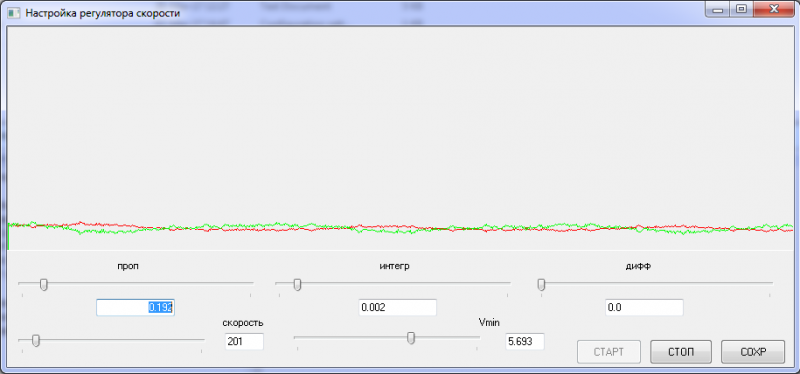Viewport: 800px width, 374px height.
Task: Click the дифф slider thumb
Action: point(541,284)
